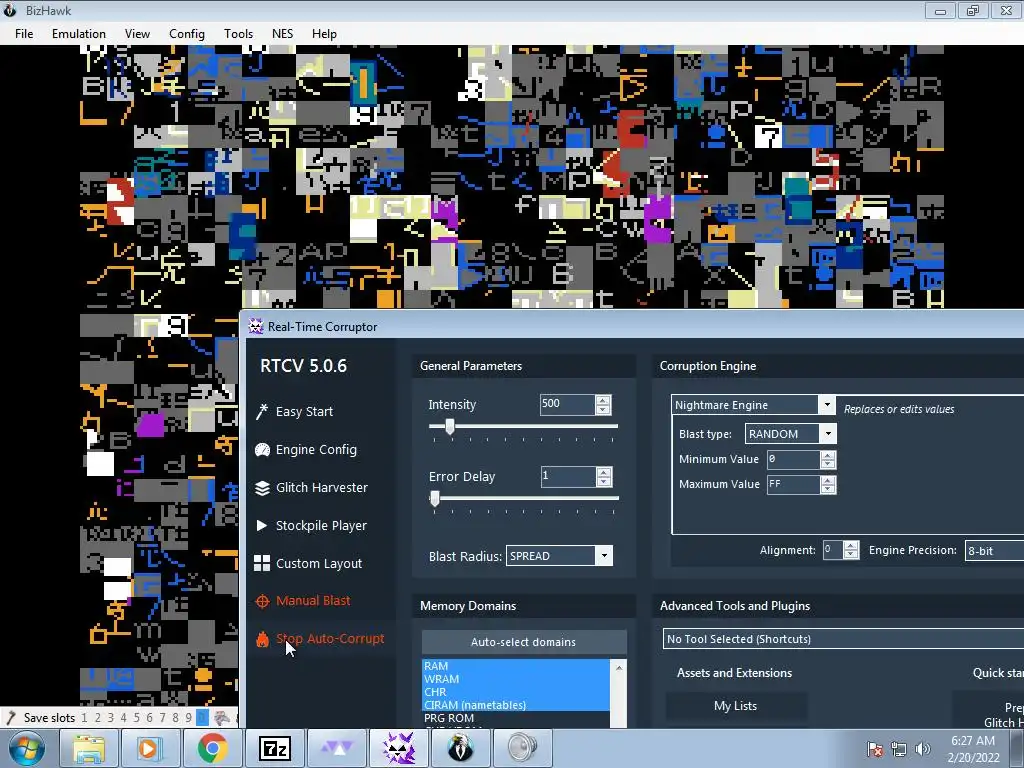
Task: Open Windows Explorer from the taskbar
Action: point(88,748)
